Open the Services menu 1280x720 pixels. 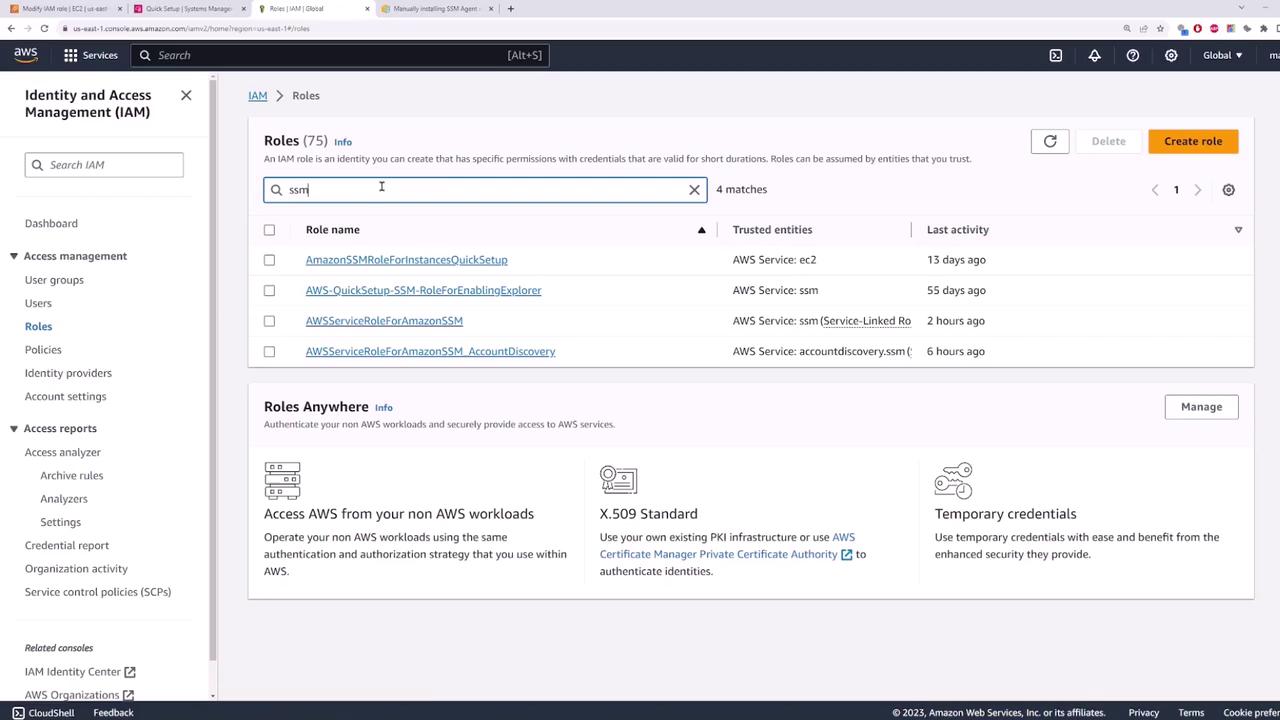(90, 55)
